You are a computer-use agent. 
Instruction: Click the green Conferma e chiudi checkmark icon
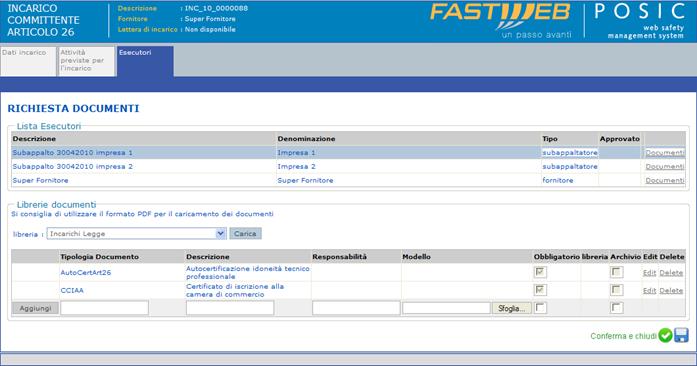pos(665,335)
